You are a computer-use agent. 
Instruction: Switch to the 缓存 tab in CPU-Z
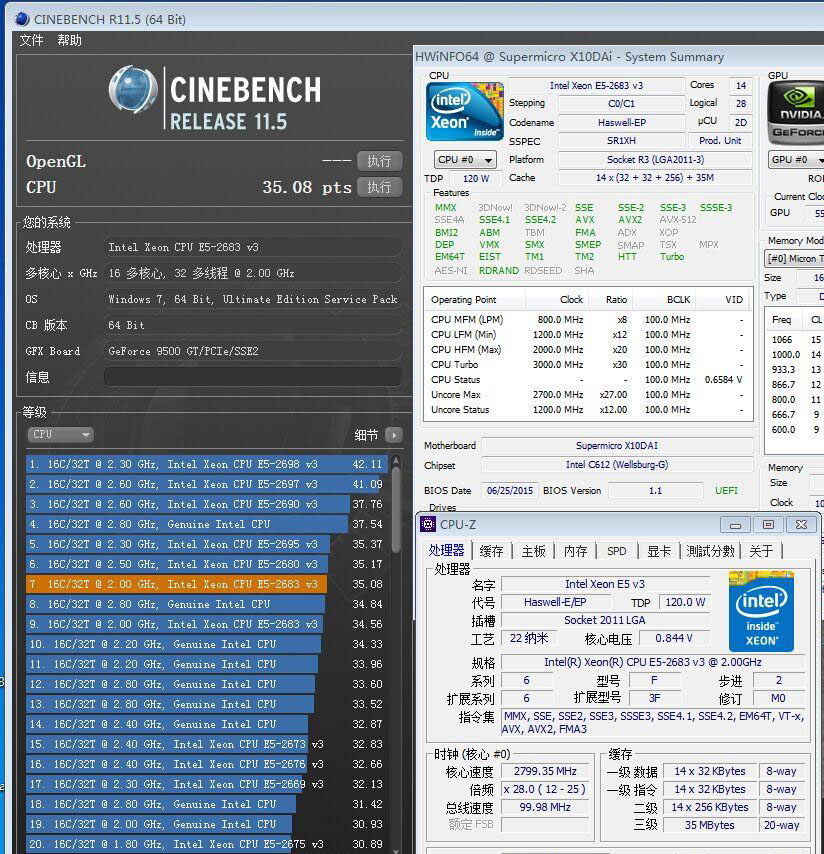pos(491,551)
